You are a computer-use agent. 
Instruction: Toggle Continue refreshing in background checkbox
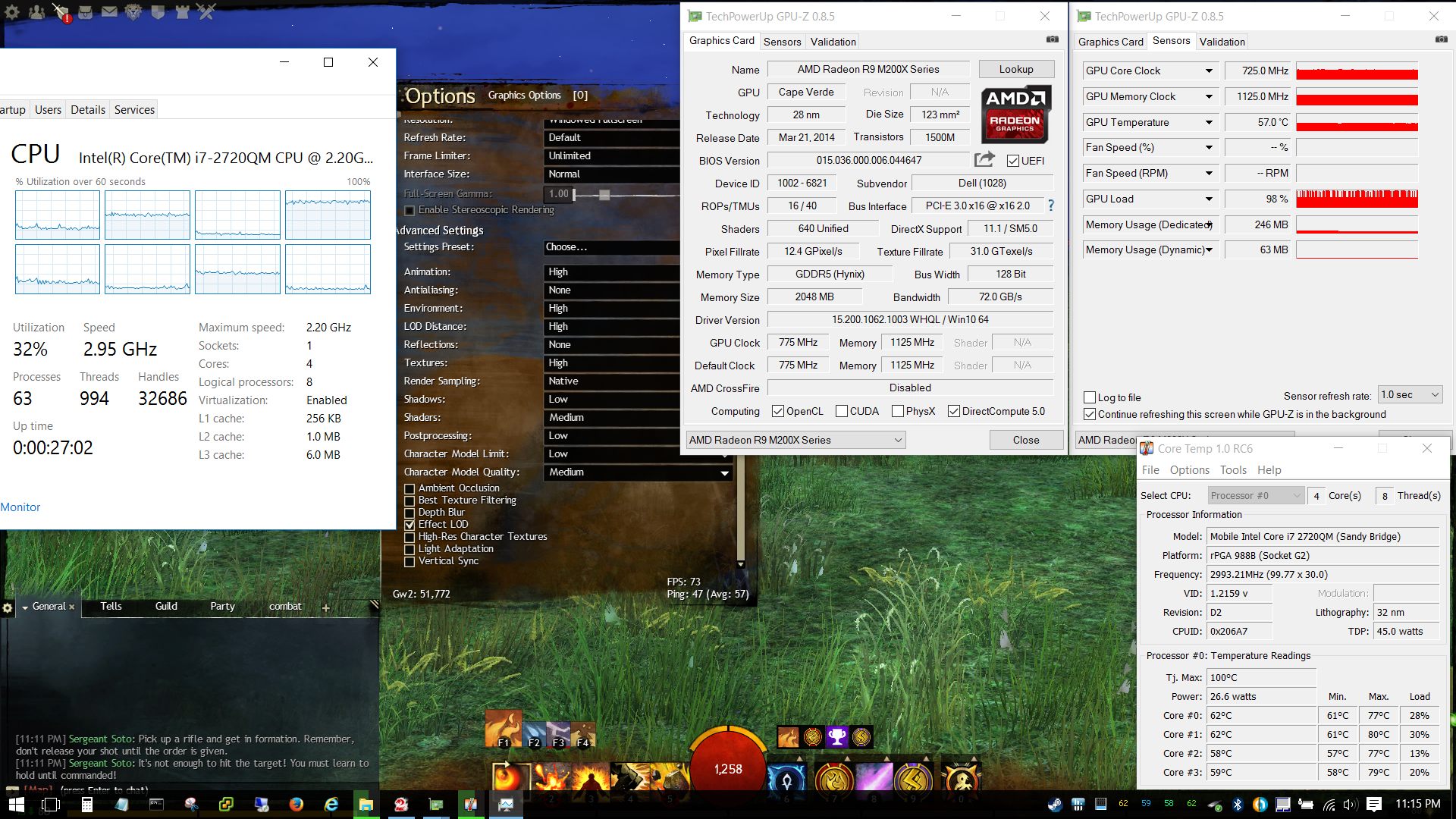(1090, 414)
